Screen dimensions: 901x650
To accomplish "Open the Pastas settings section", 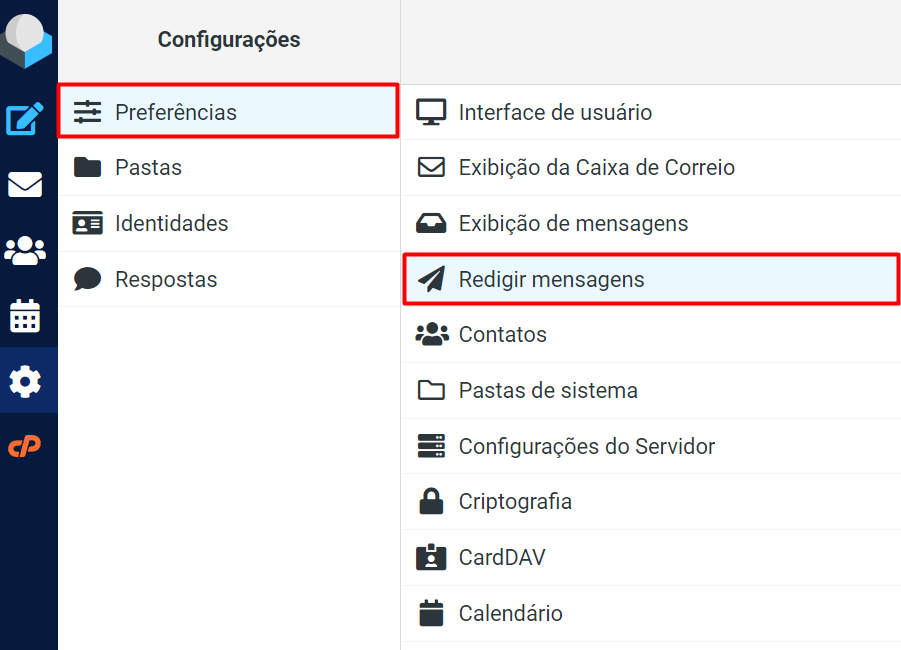I will pos(148,167).
